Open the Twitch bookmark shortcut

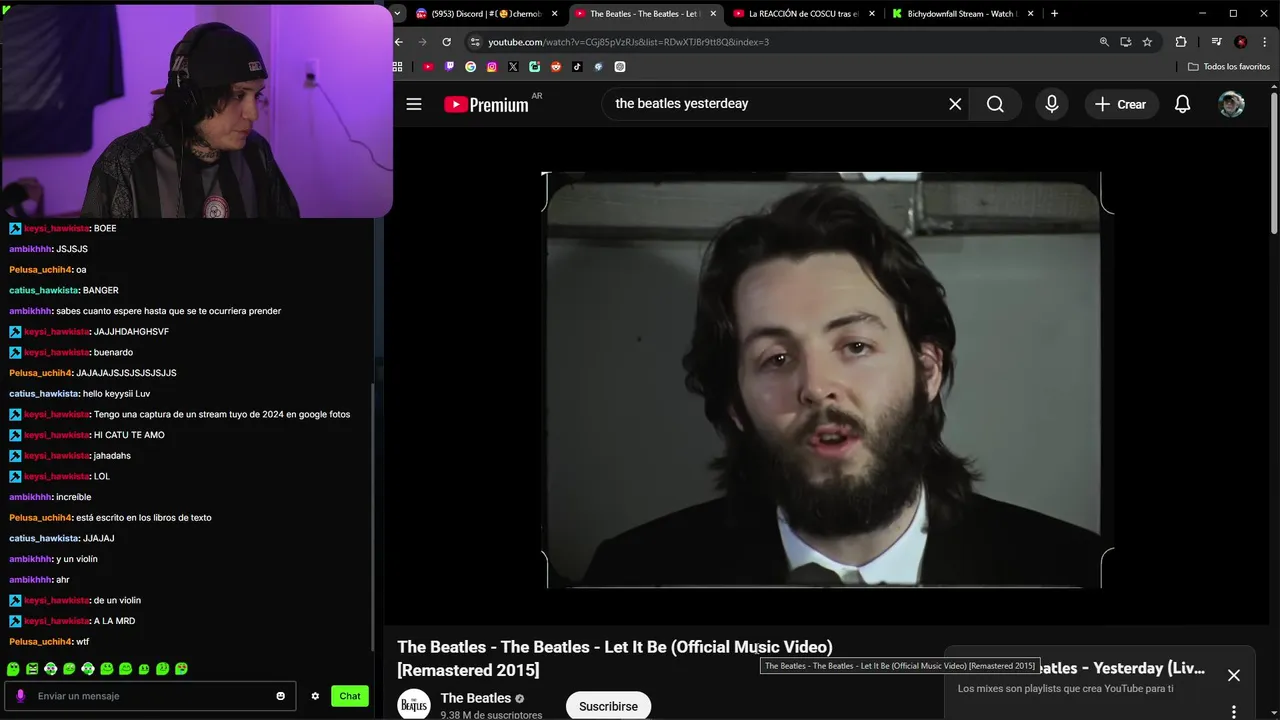click(x=449, y=67)
